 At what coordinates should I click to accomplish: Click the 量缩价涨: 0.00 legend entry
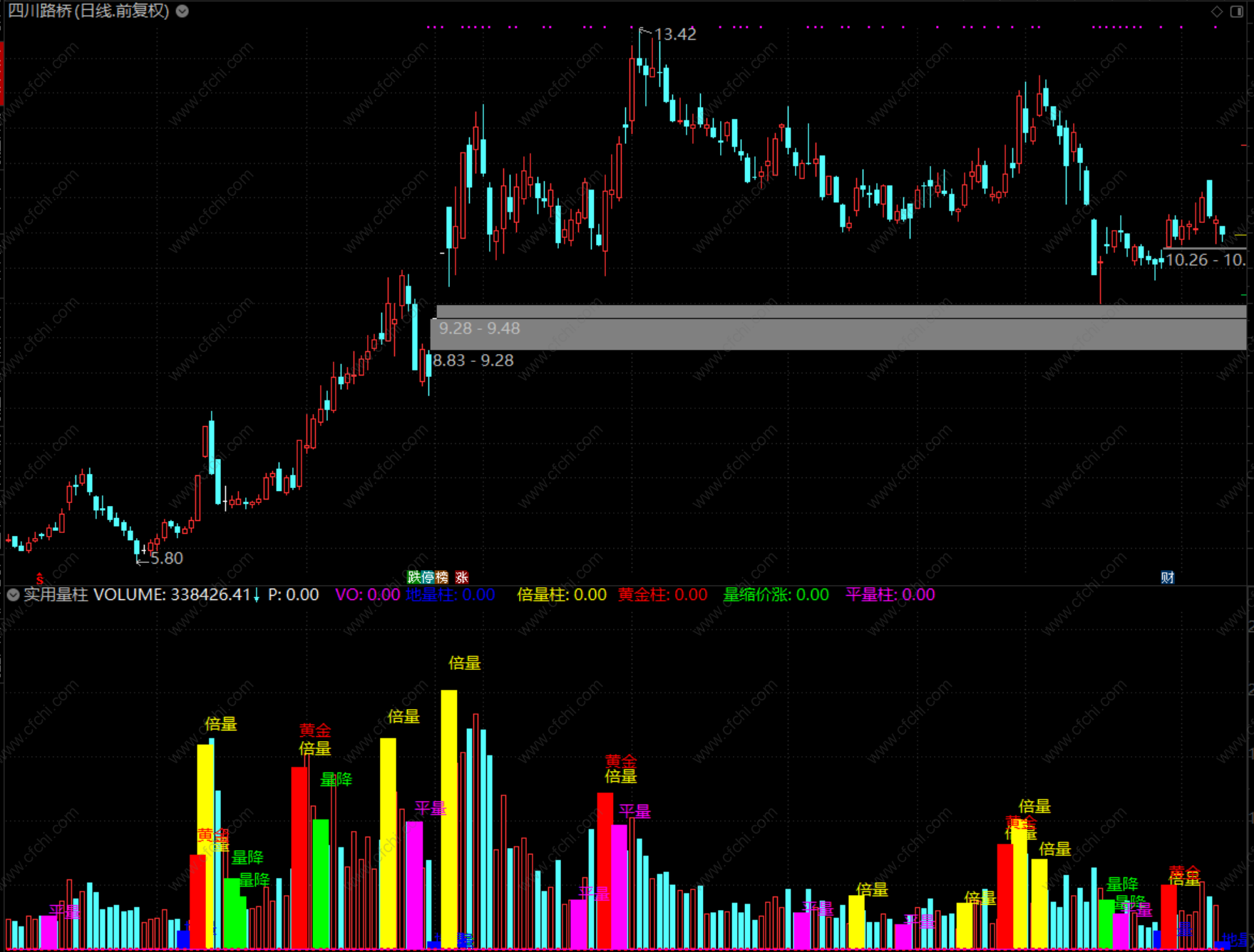pos(776,594)
